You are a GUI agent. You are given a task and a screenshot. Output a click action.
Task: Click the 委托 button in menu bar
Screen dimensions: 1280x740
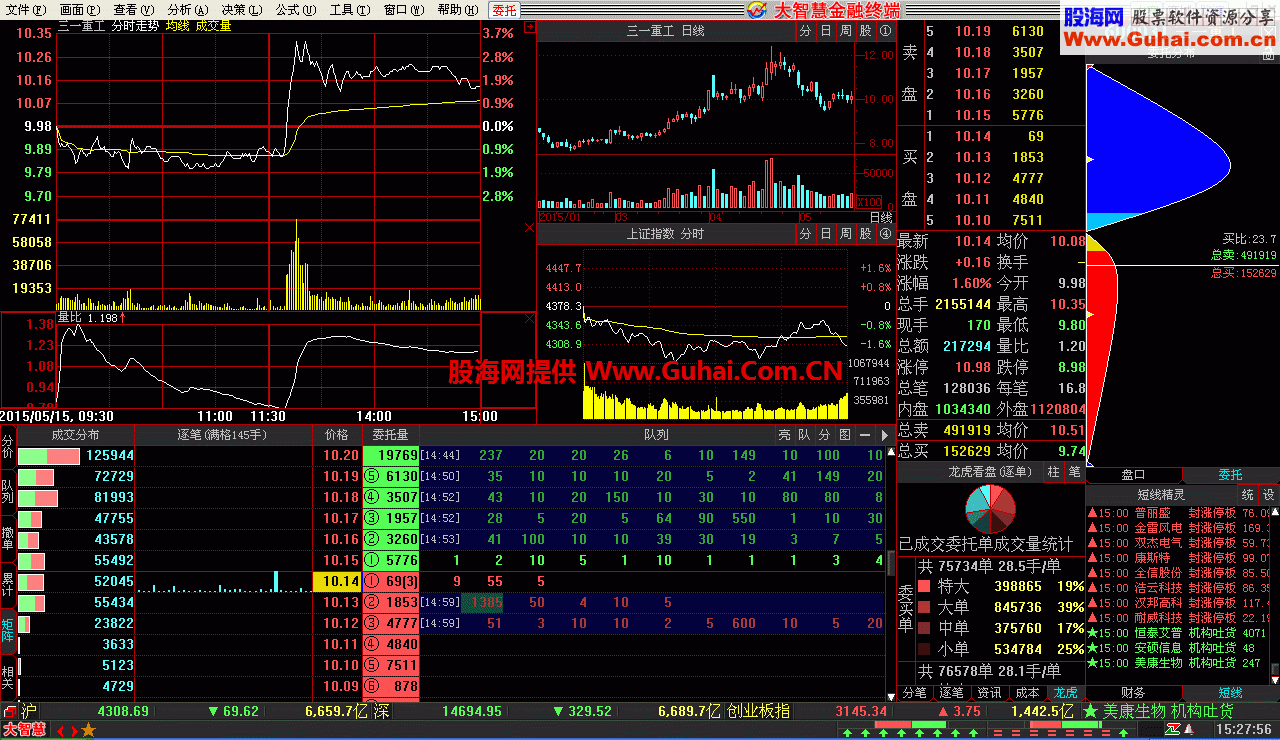tap(504, 10)
